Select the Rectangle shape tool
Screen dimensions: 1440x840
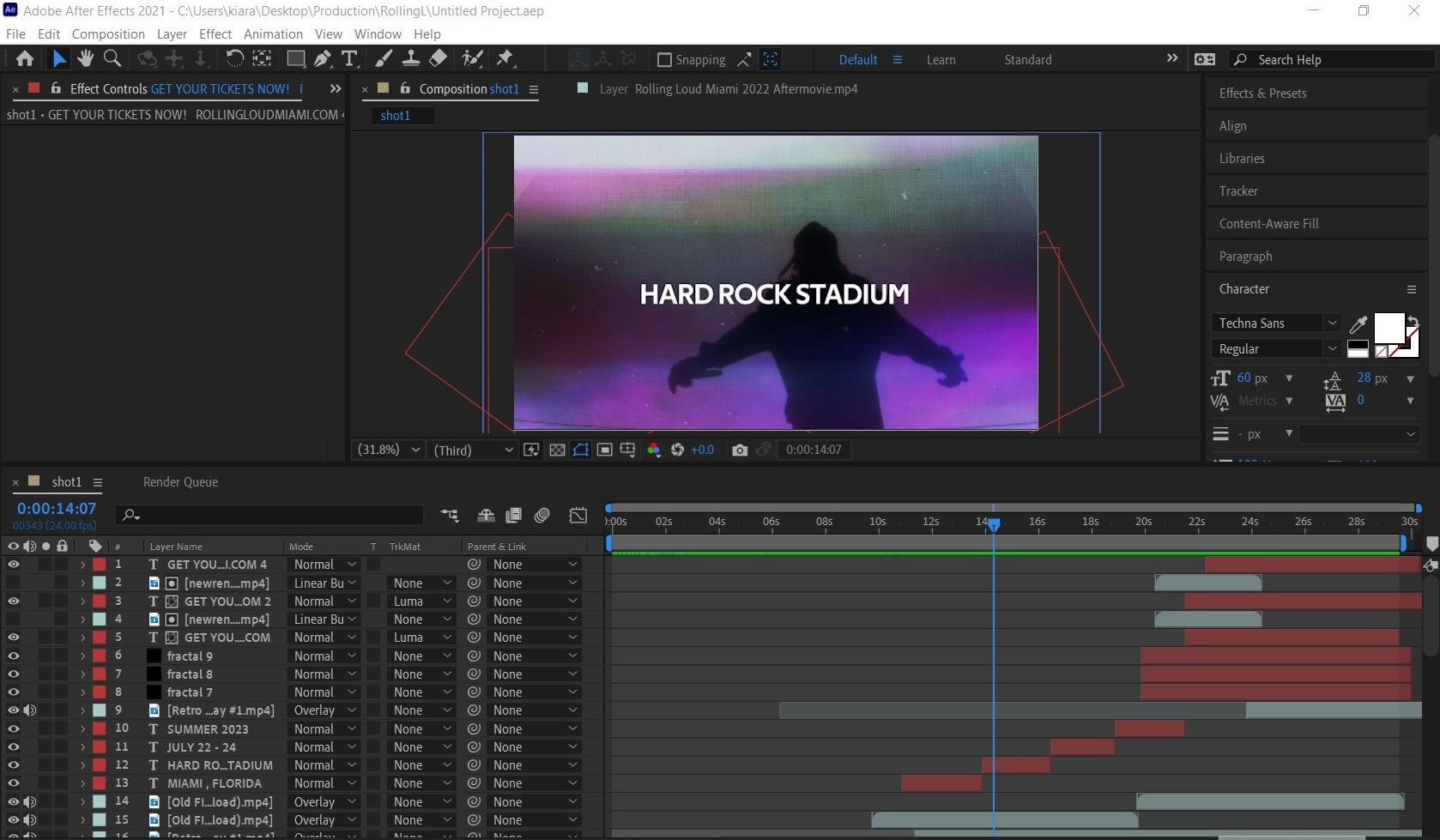coord(295,58)
